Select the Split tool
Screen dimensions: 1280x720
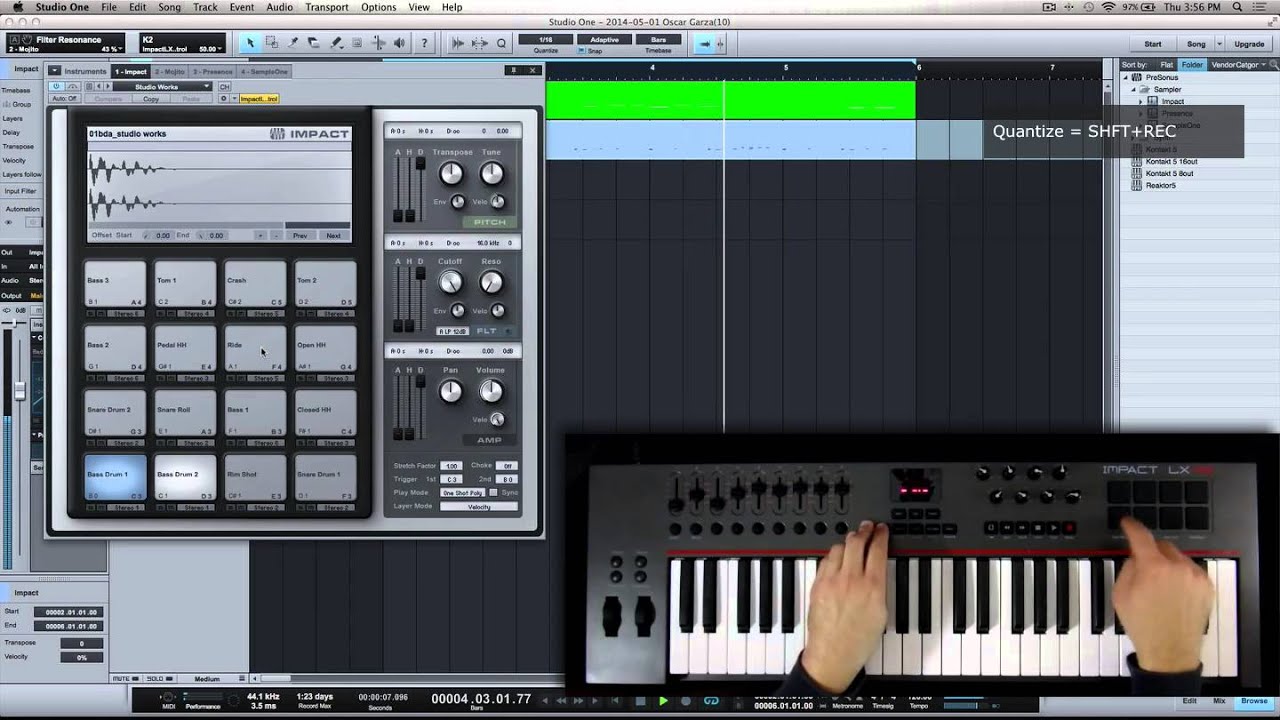(x=293, y=43)
